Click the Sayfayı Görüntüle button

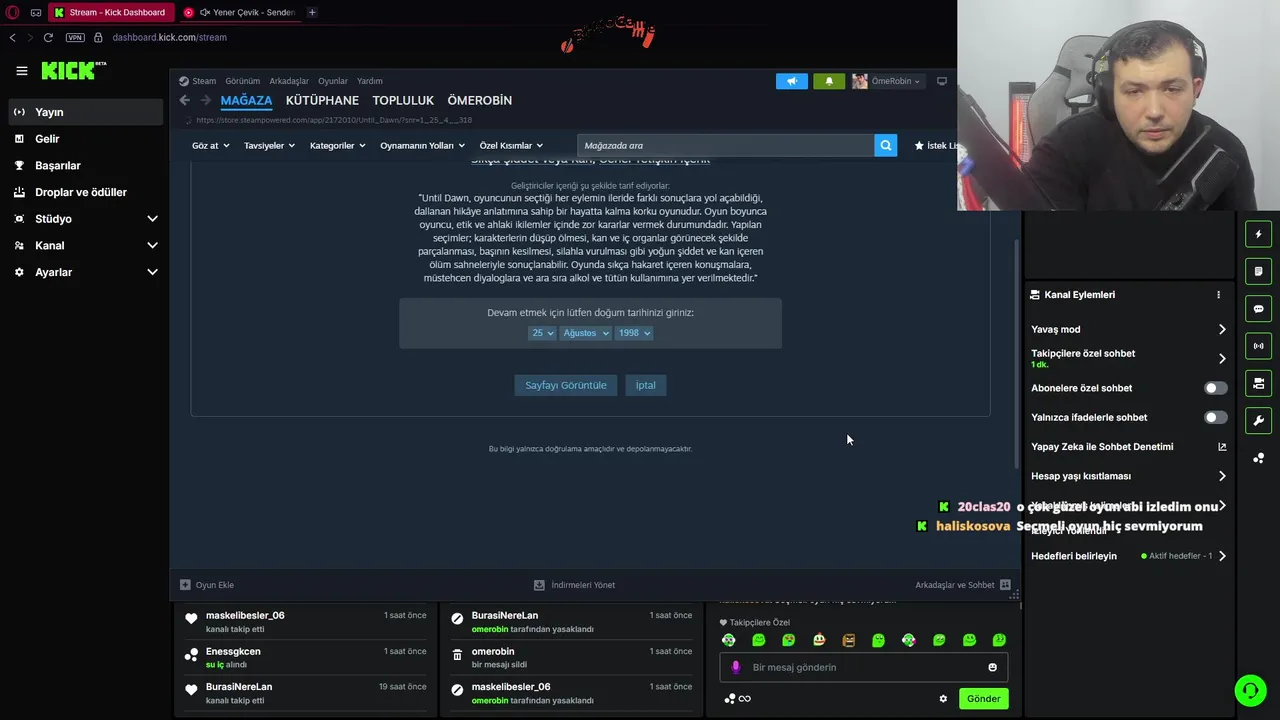(566, 385)
